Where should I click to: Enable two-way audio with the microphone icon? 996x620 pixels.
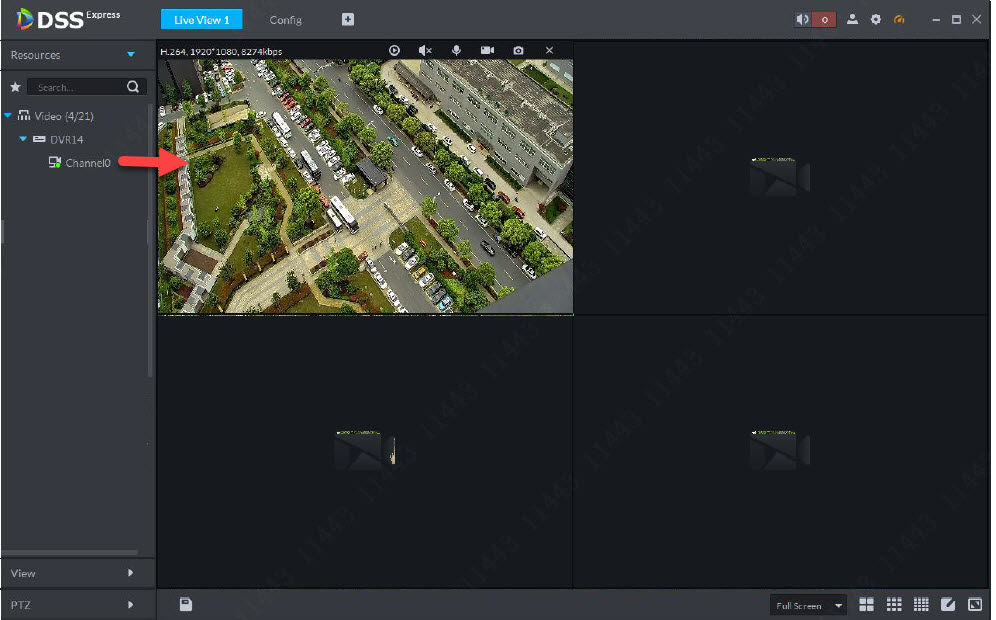tap(456, 50)
